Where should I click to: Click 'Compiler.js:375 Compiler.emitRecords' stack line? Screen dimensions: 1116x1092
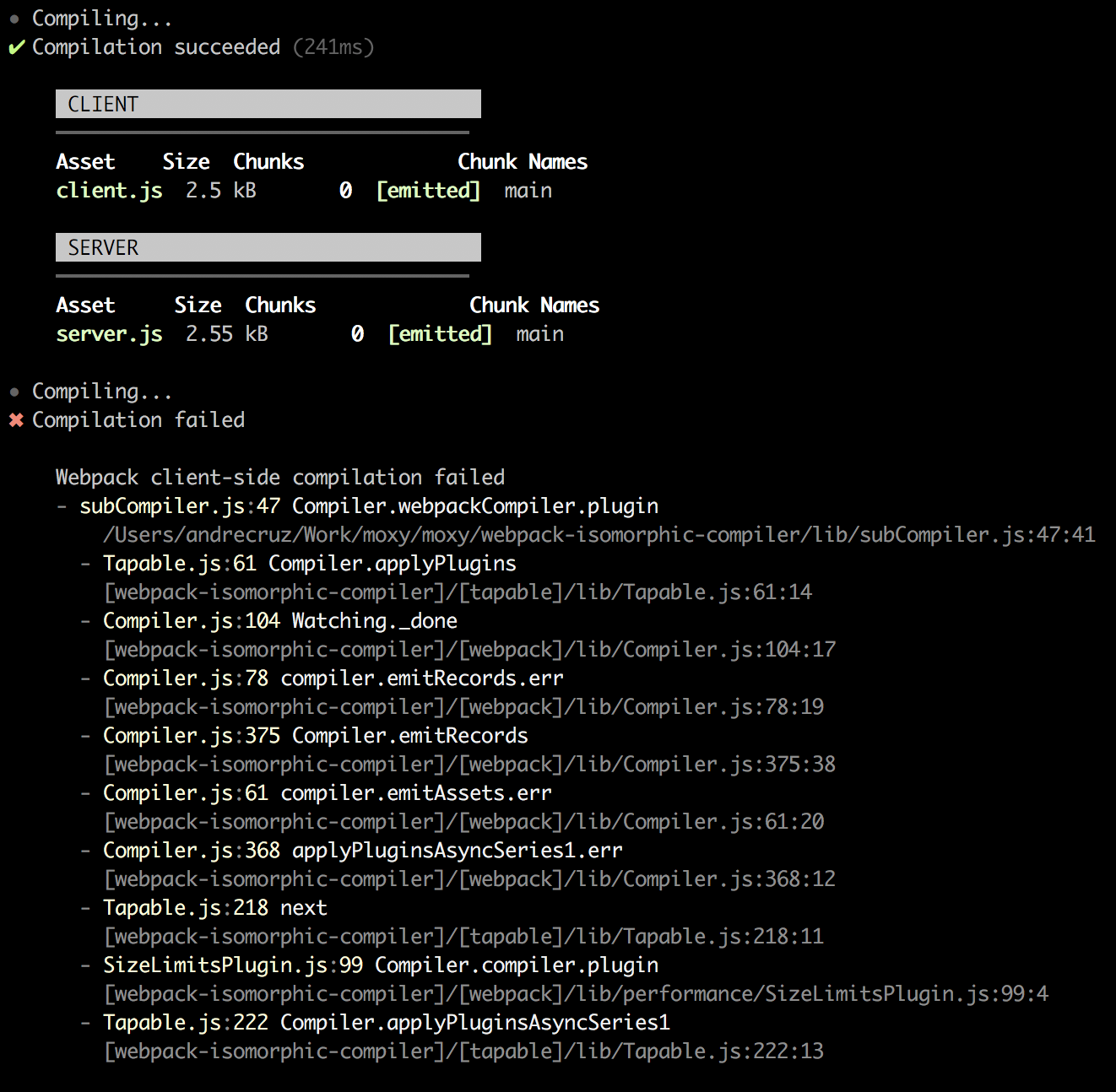point(316,736)
